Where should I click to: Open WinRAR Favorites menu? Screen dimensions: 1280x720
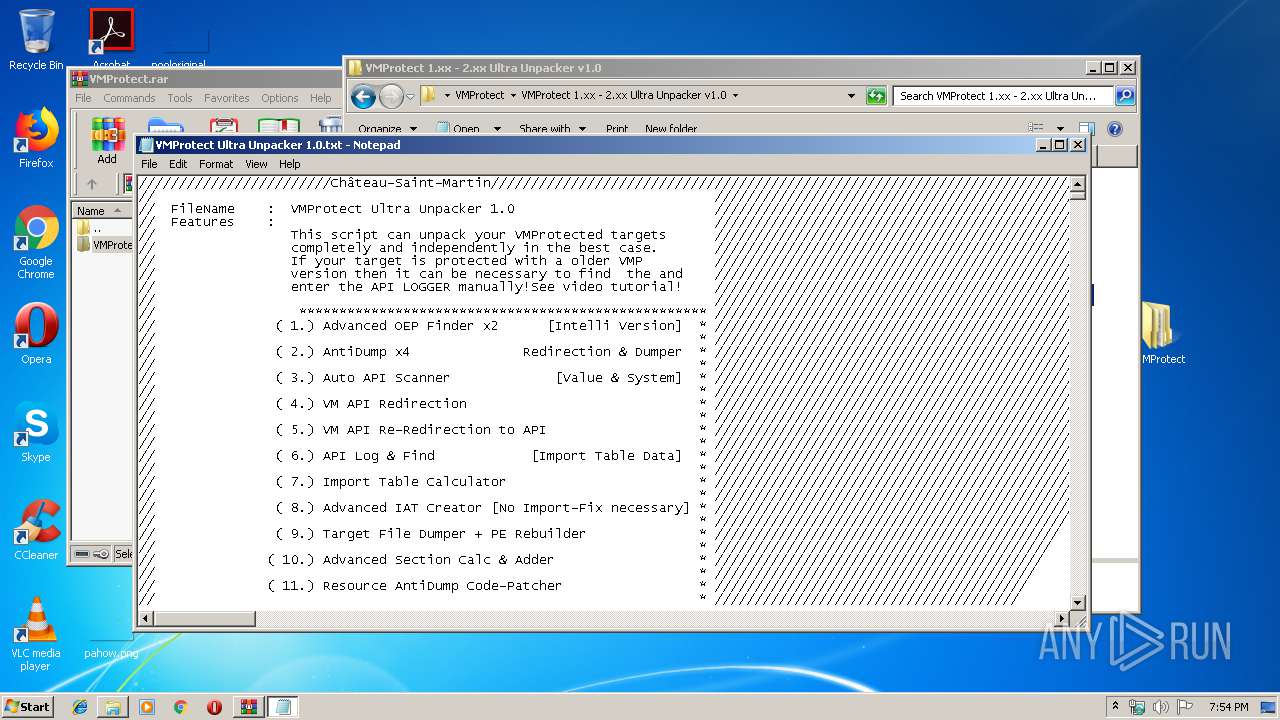point(227,98)
